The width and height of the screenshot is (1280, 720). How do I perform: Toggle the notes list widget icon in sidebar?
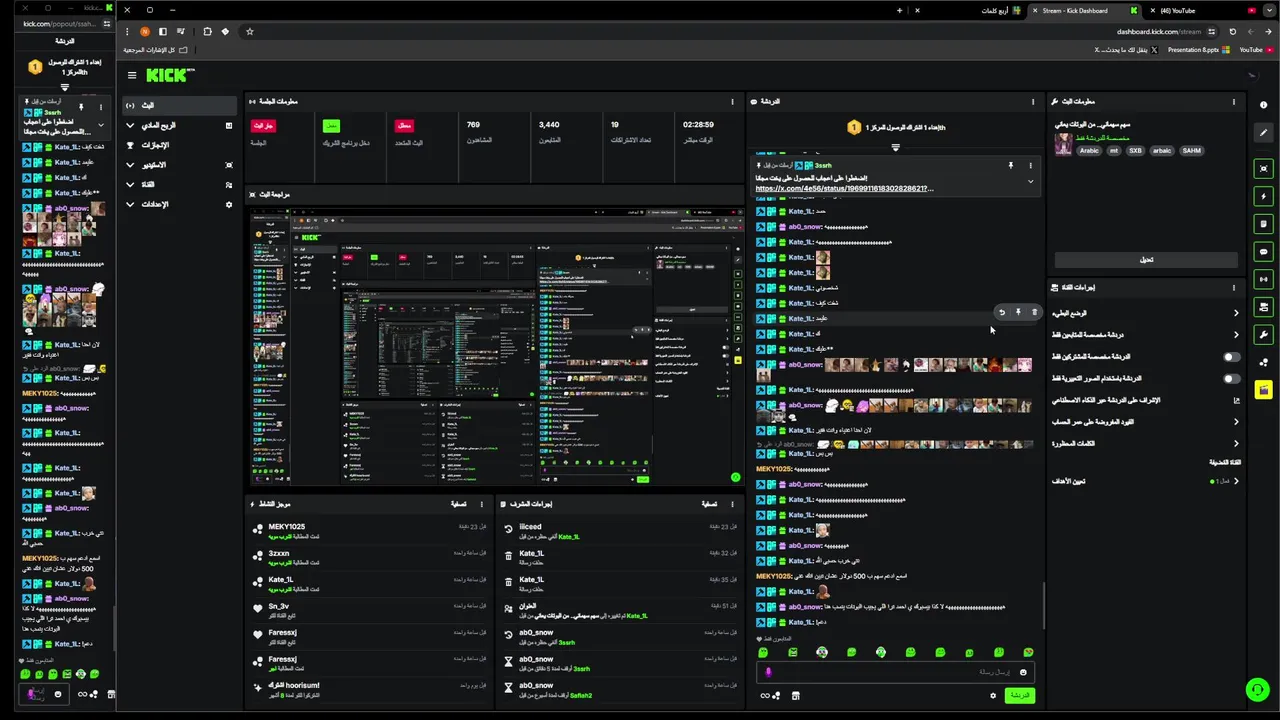point(1264,224)
